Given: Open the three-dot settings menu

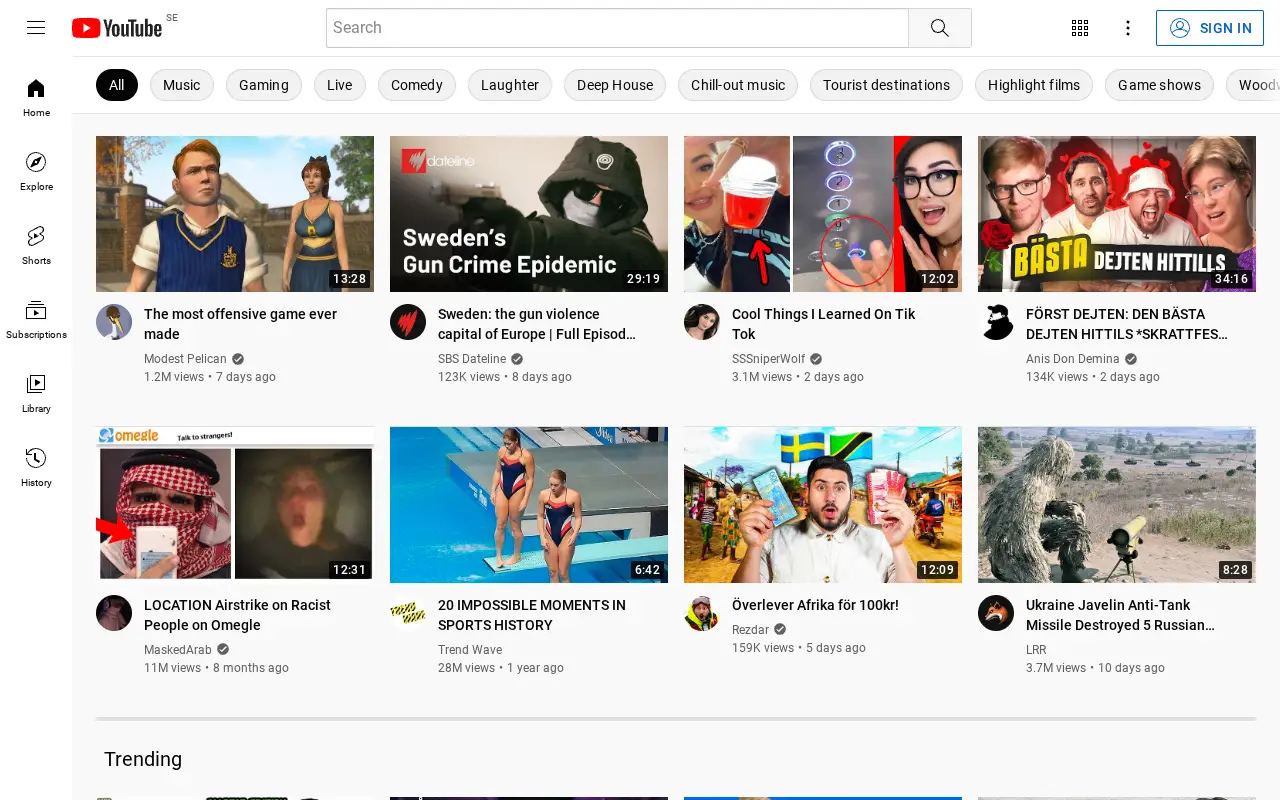Looking at the screenshot, I should tap(1128, 28).
